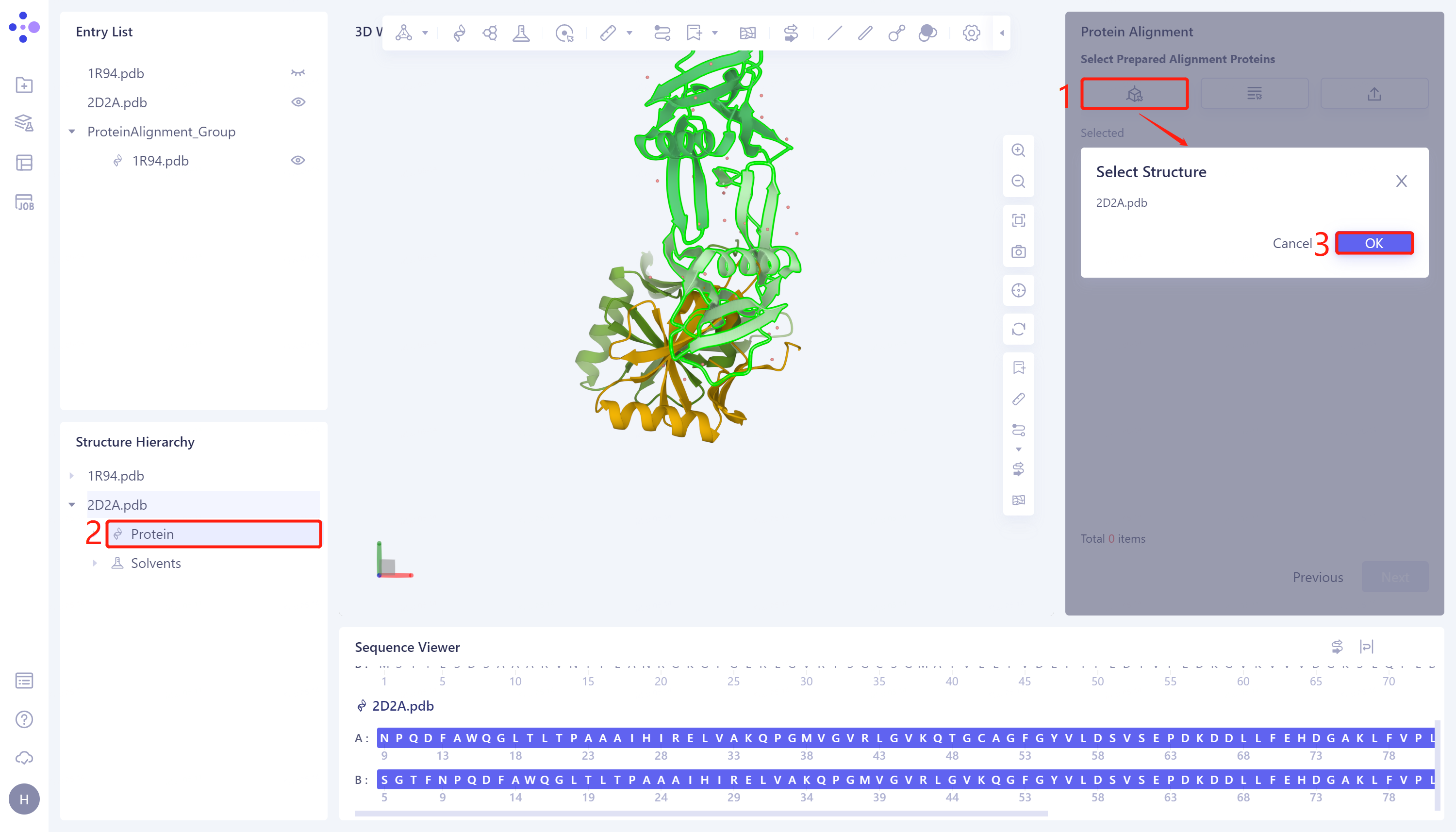Open the camera screenshot tool in viewport sidebar
This screenshot has width=1456, height=832.
click(x=1018, y=251)
